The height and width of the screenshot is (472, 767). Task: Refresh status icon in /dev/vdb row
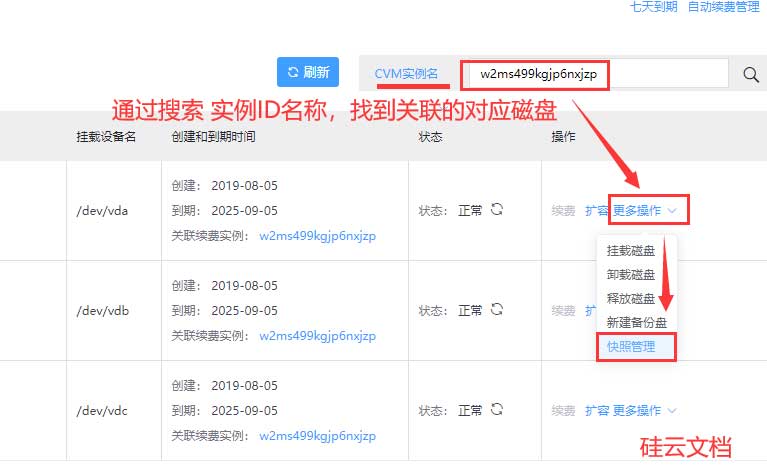coord(497,310)
